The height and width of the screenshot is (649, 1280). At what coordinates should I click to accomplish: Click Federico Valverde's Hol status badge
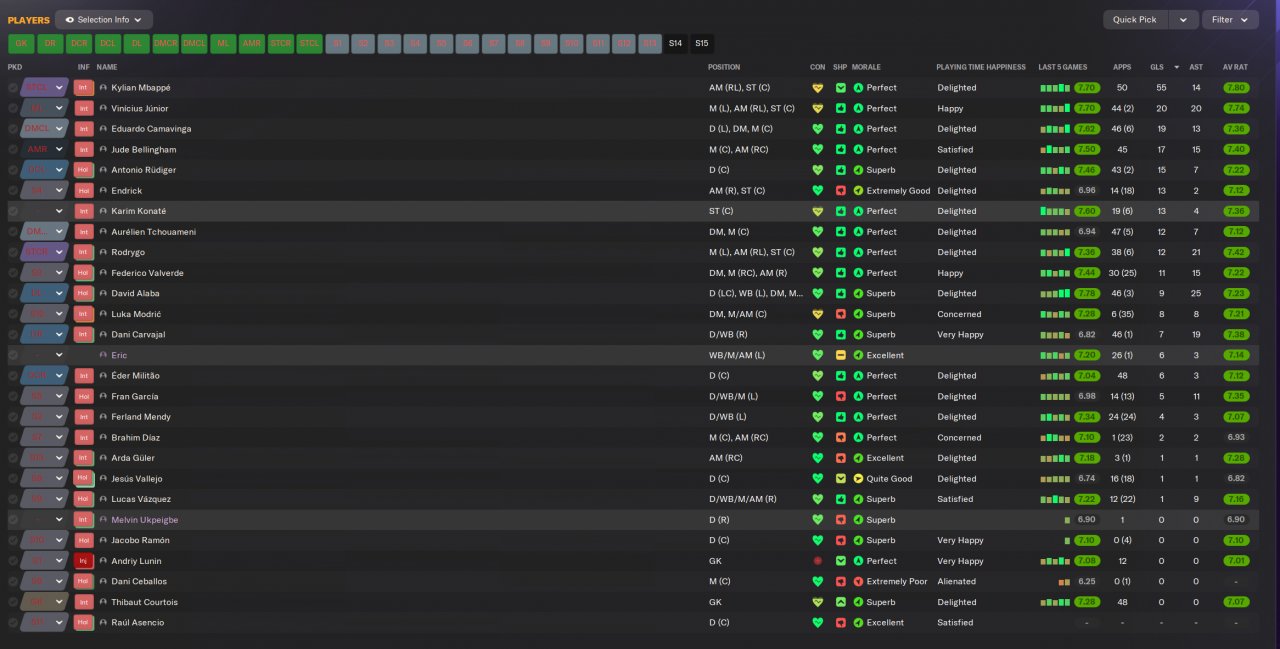[x=84, y=273]
